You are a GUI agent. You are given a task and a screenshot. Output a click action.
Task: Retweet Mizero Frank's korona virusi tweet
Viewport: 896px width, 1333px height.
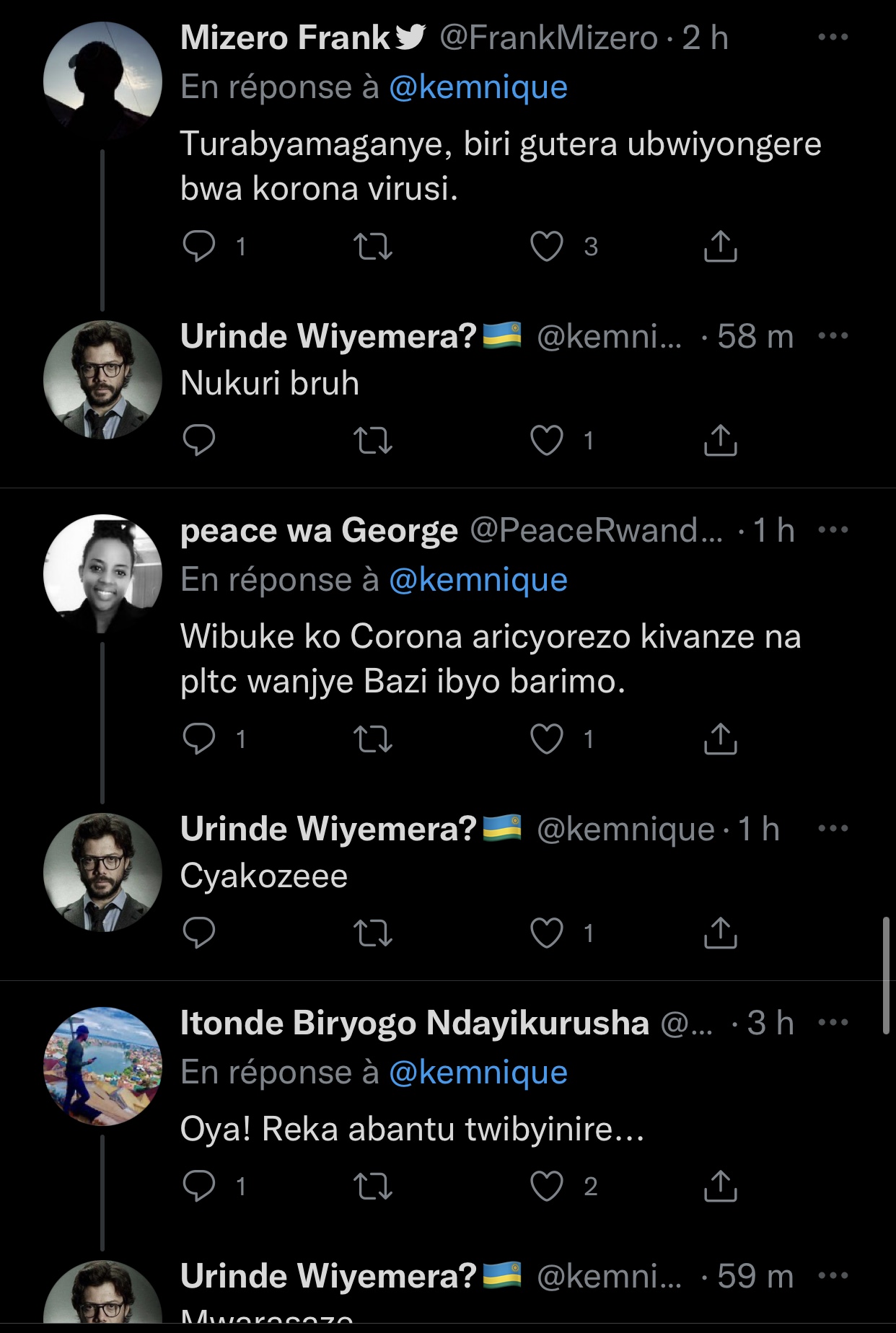tap(374, 247)
